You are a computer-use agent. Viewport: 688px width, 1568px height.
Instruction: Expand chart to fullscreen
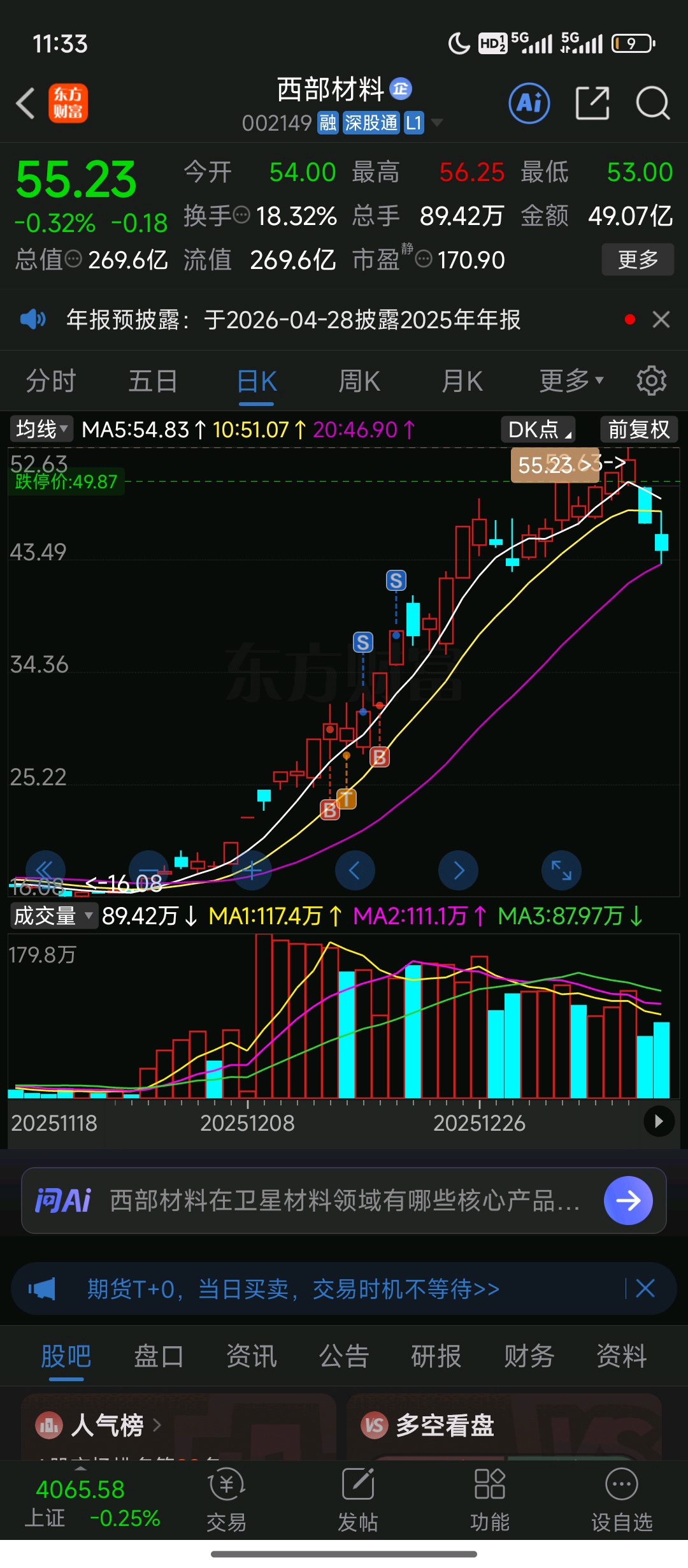coord(561,870)
